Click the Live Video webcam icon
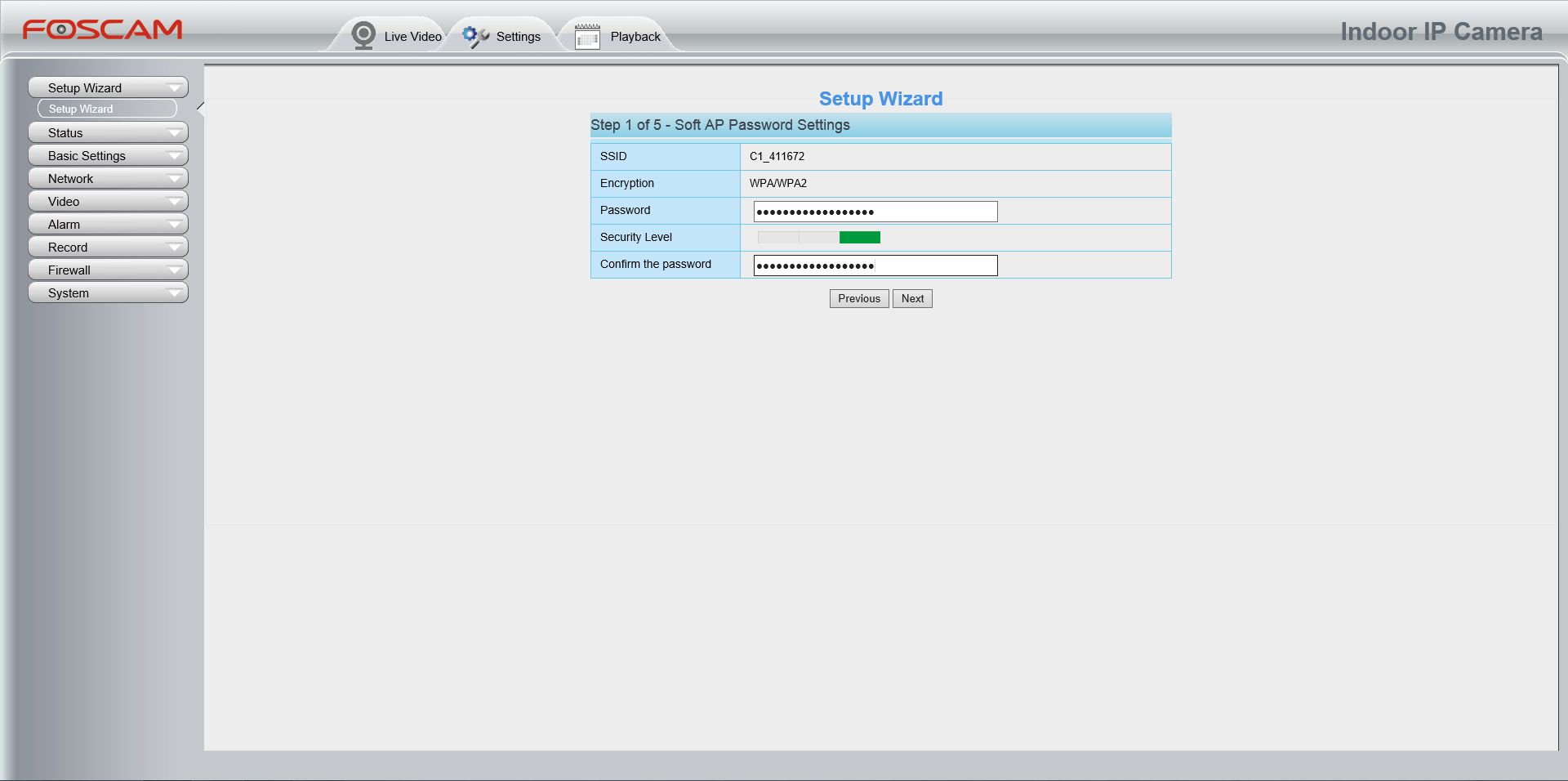This screenshot has width=1568, height=781. pyautogui.click(x=363, y=36)
